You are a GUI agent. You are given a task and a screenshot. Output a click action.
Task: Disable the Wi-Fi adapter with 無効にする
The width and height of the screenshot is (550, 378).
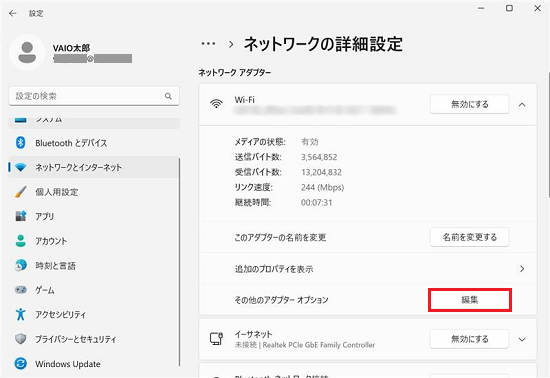(469, 104)
